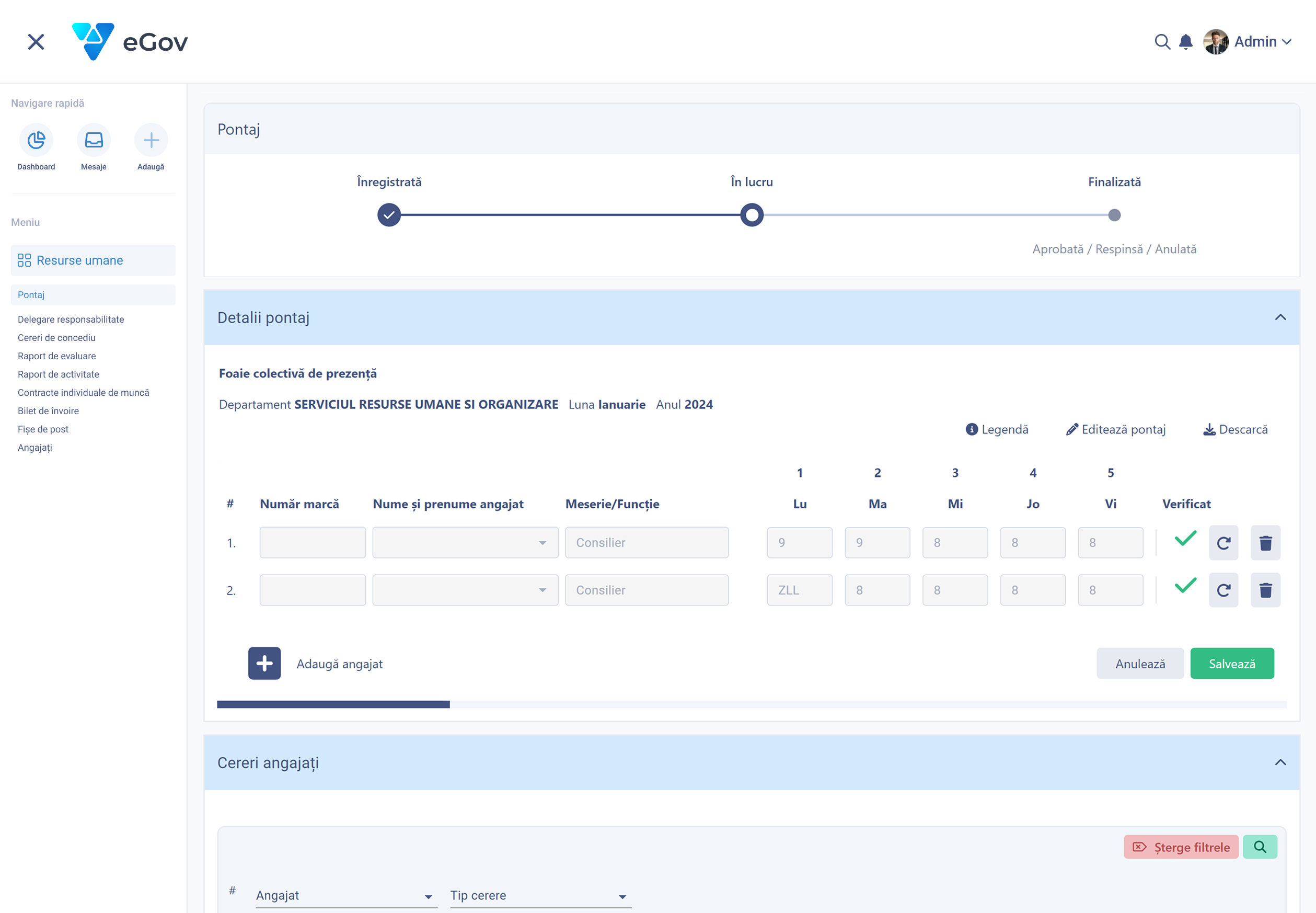The width and height of the screenshot is (1316, 913).
Task: Click the În lucru status step
Action: (751, 215)
